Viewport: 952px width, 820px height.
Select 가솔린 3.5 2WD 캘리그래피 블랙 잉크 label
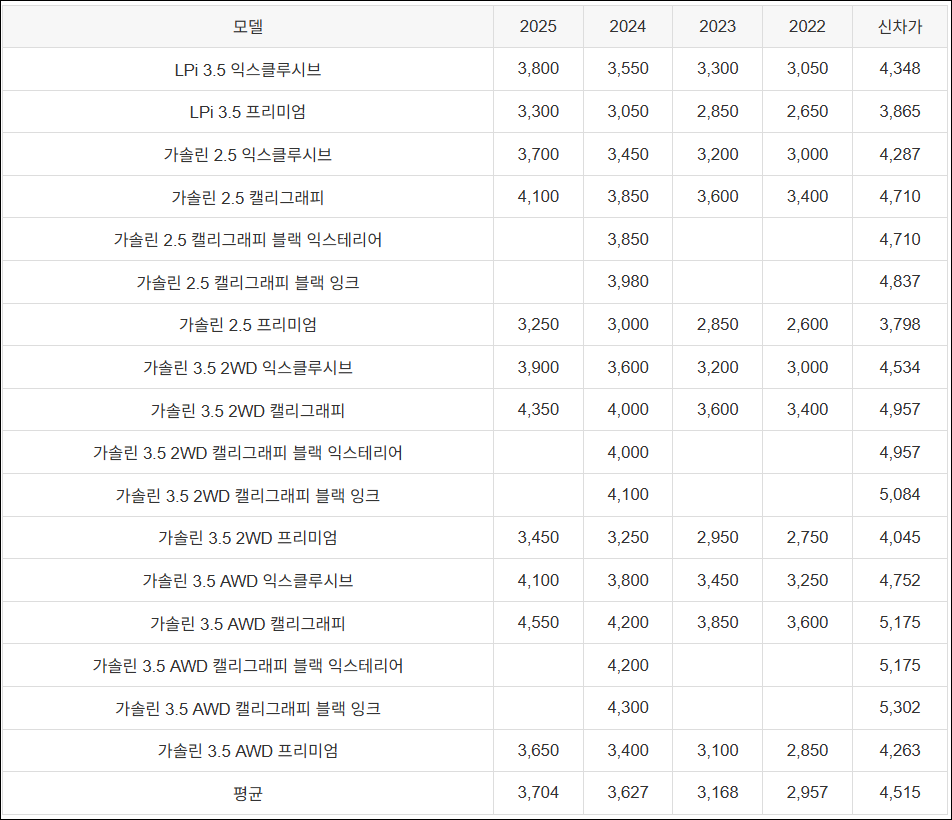pos(248,495)
